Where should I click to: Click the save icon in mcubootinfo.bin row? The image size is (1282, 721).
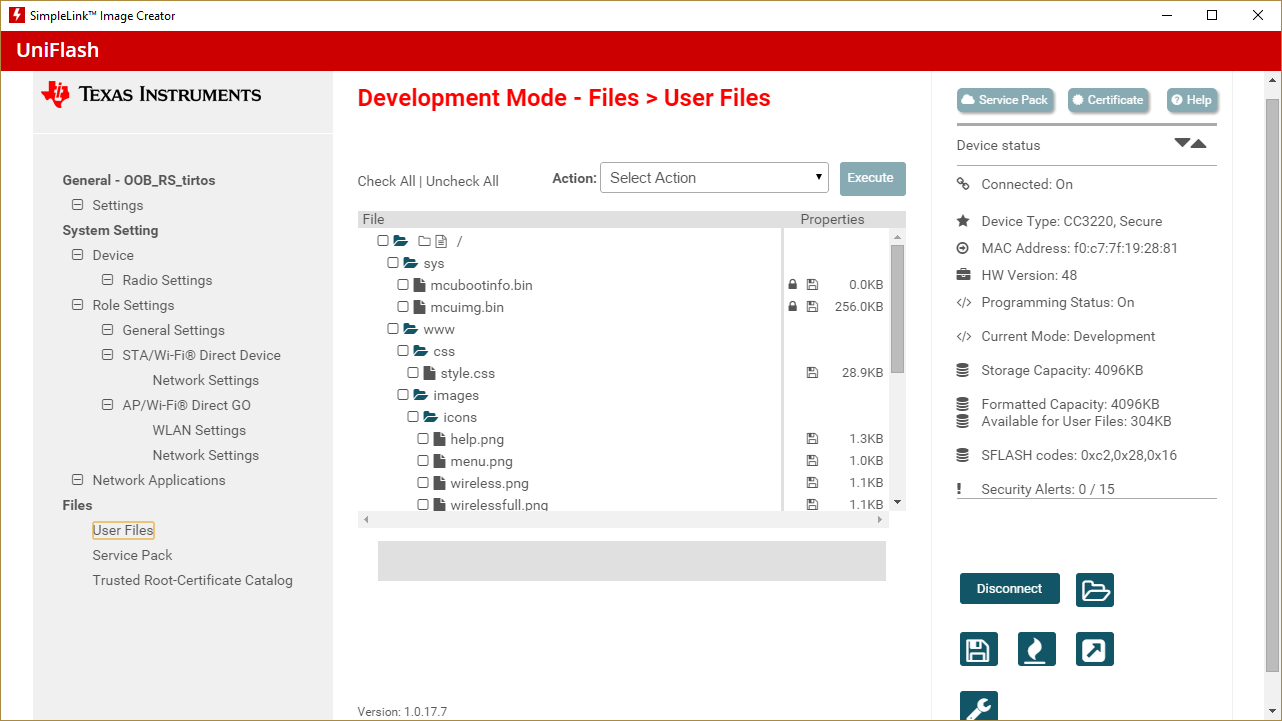click(x=812, y=285)
